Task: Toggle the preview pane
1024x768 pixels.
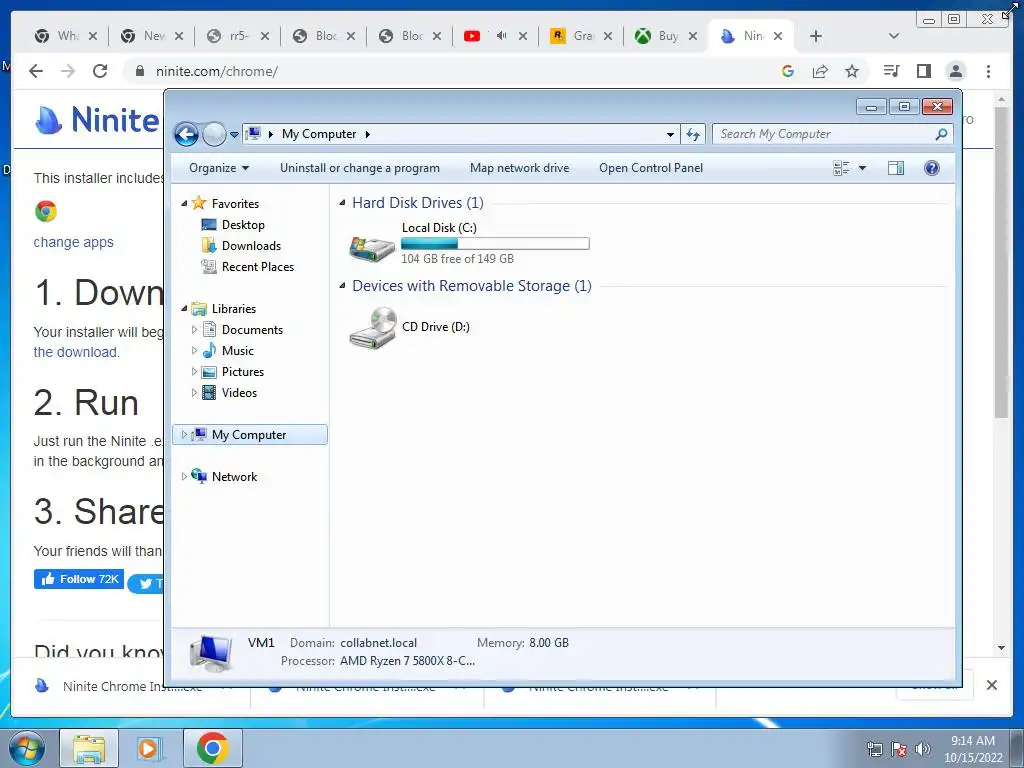Action: pyautogui.click(x=896, y=168)
